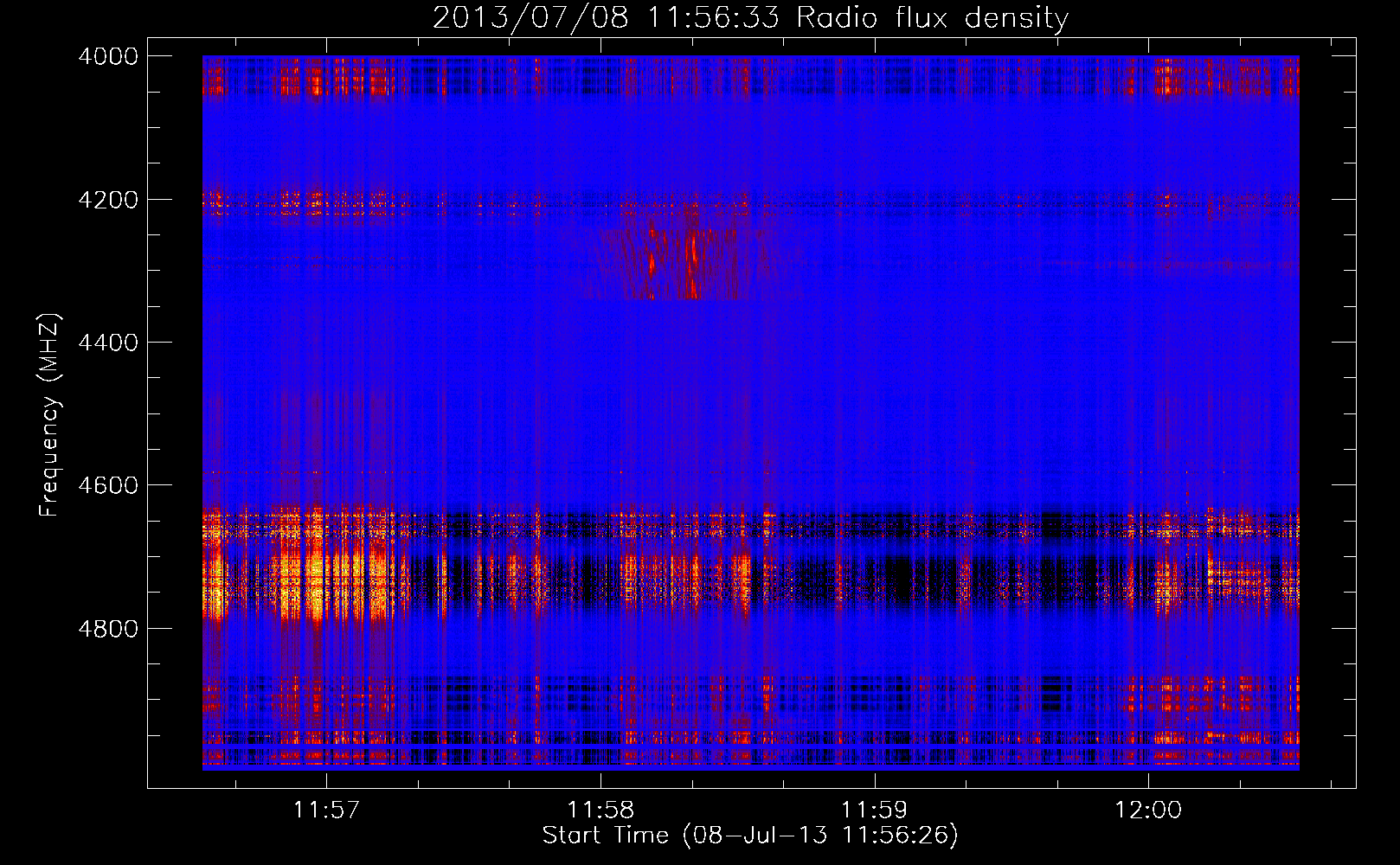The height and width of the screenshot is (865, 1400).
Task: Click the plot title "2013/07/08 11:56:33 Radio flux density"
Action: (x=750, y=17)
